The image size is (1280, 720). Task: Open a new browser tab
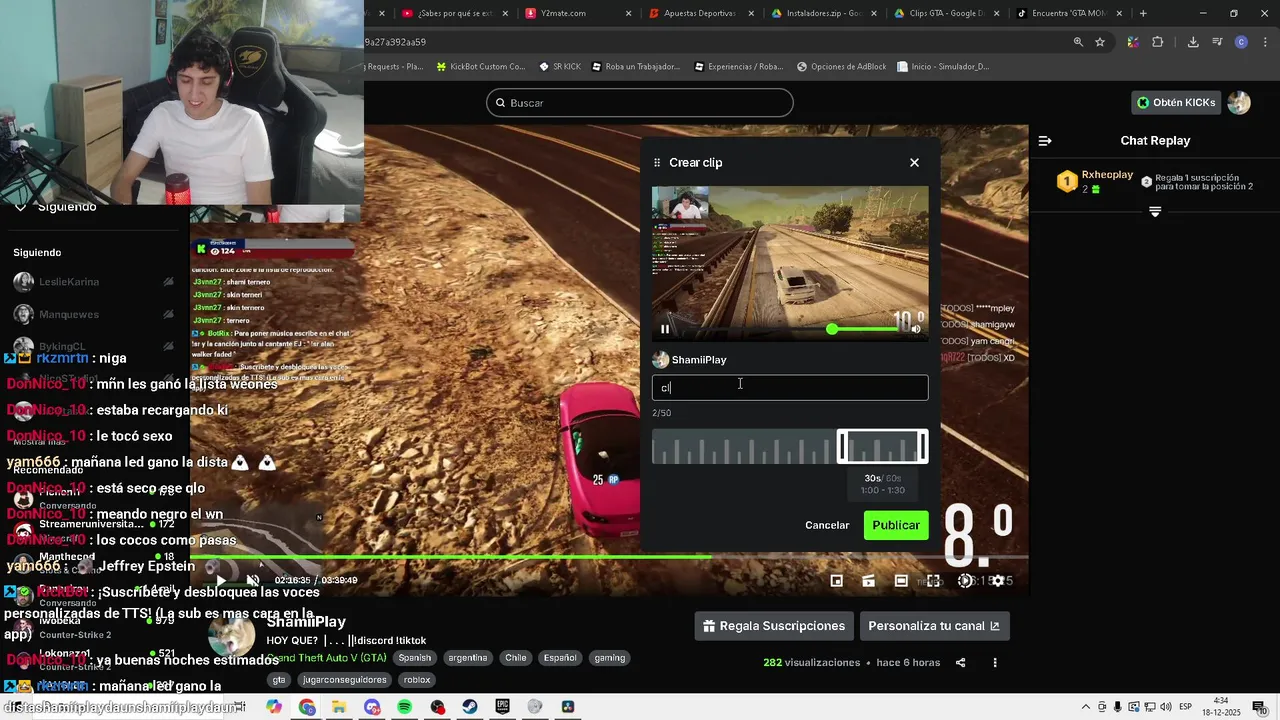point(1143,13)
